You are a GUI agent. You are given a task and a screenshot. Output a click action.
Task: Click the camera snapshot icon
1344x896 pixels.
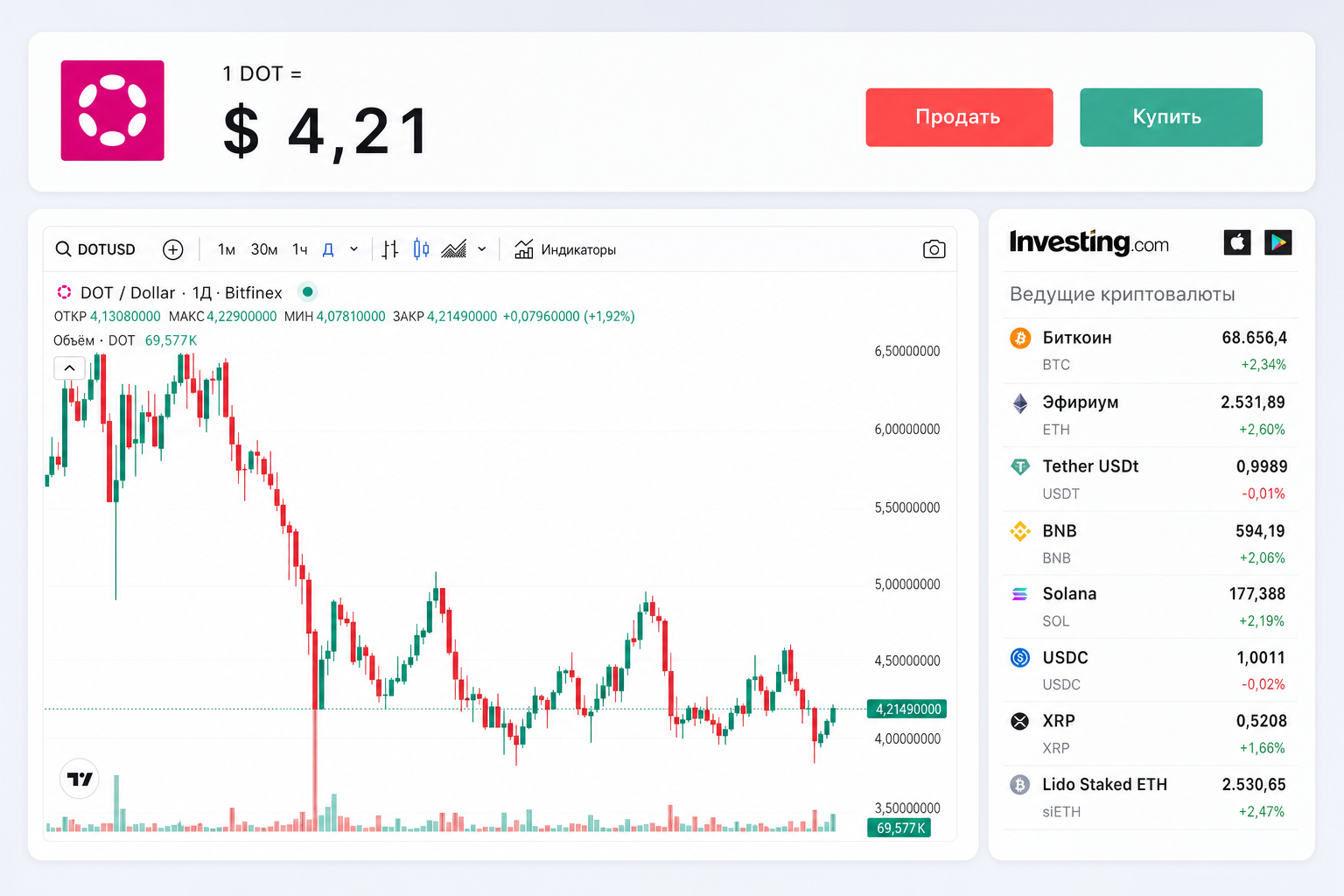[934, 249]
